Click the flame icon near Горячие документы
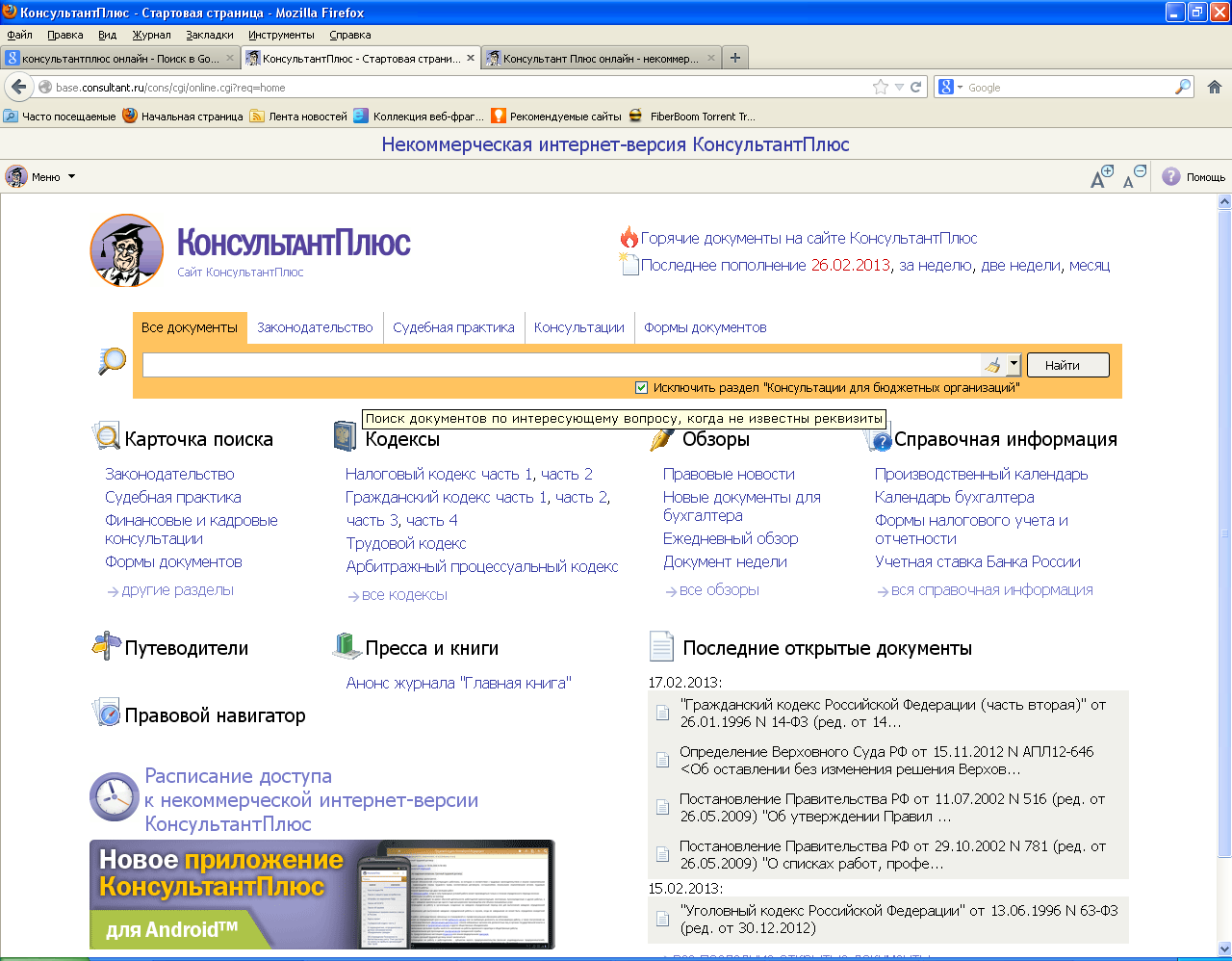The width and height of the screenshot is (1232, 961). click(629, 237)
